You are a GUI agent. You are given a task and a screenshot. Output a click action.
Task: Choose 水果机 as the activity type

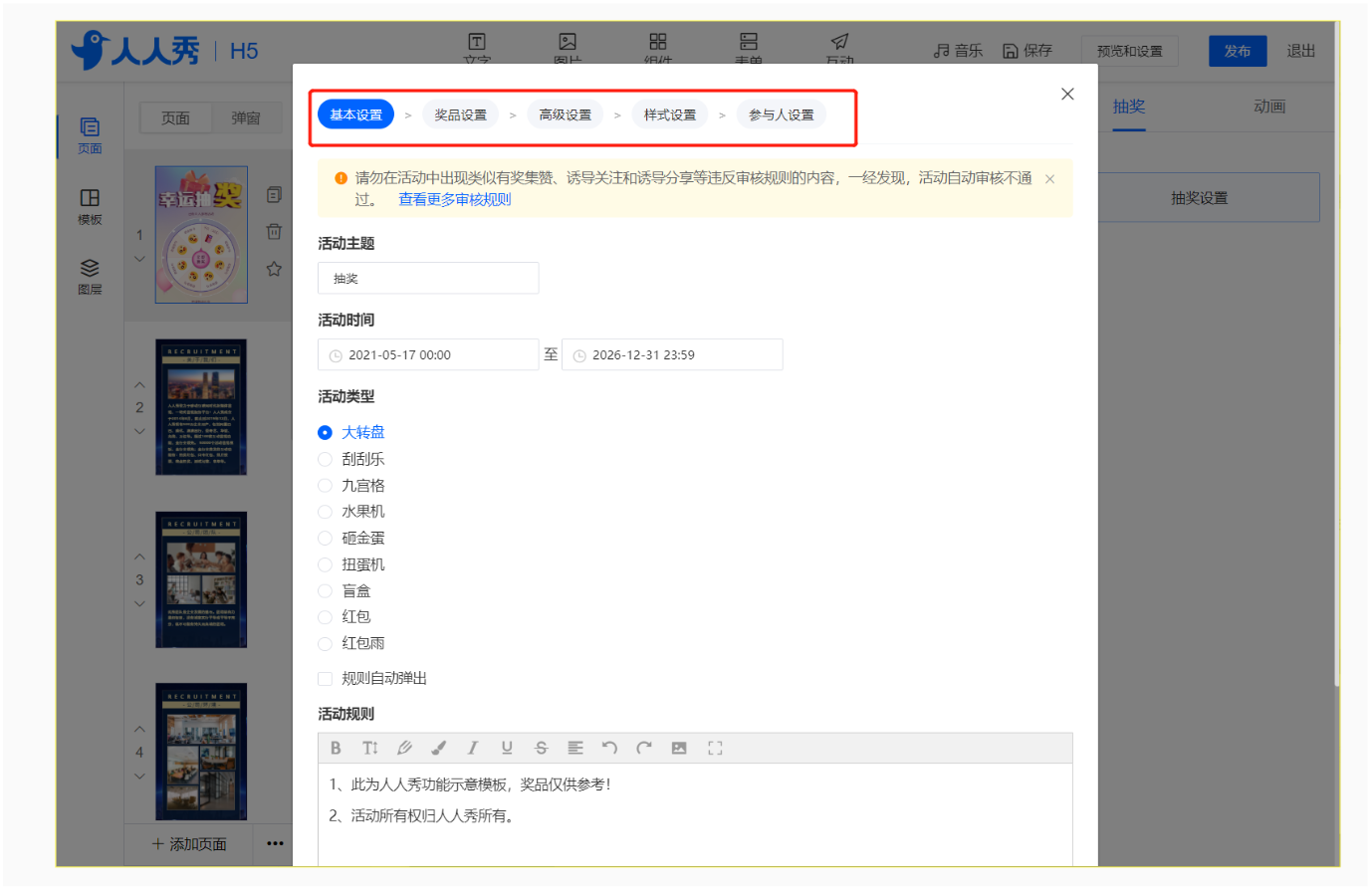(351, 511)
